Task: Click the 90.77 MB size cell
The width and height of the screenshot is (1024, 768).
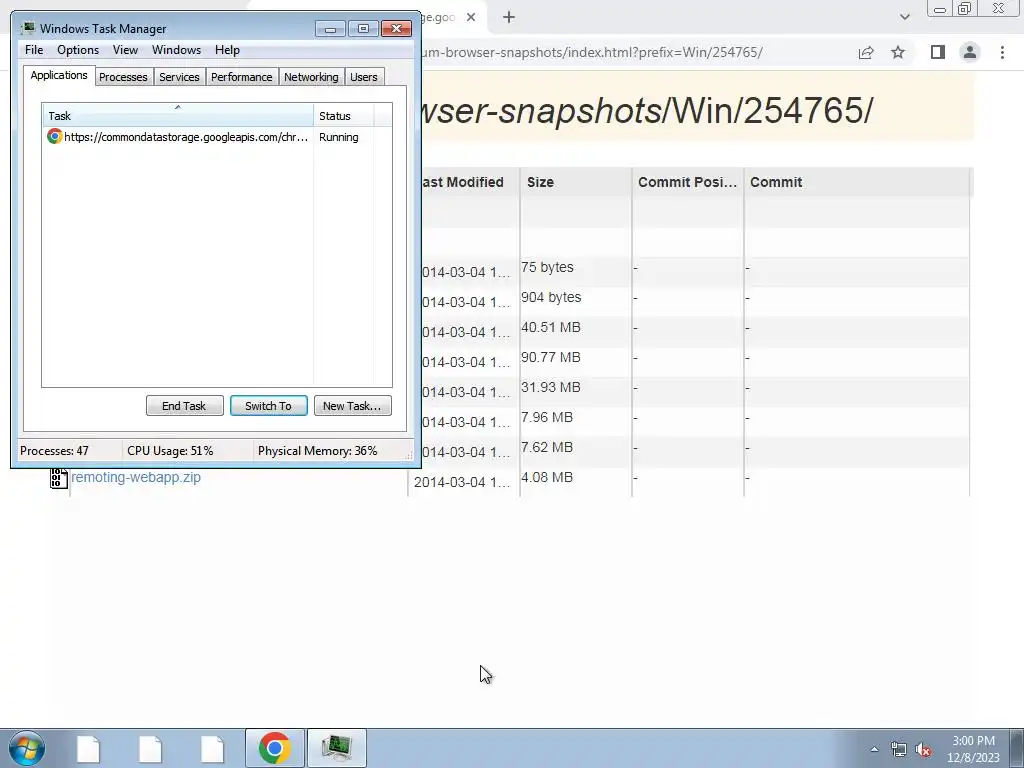Action: (x=551, y=357)
